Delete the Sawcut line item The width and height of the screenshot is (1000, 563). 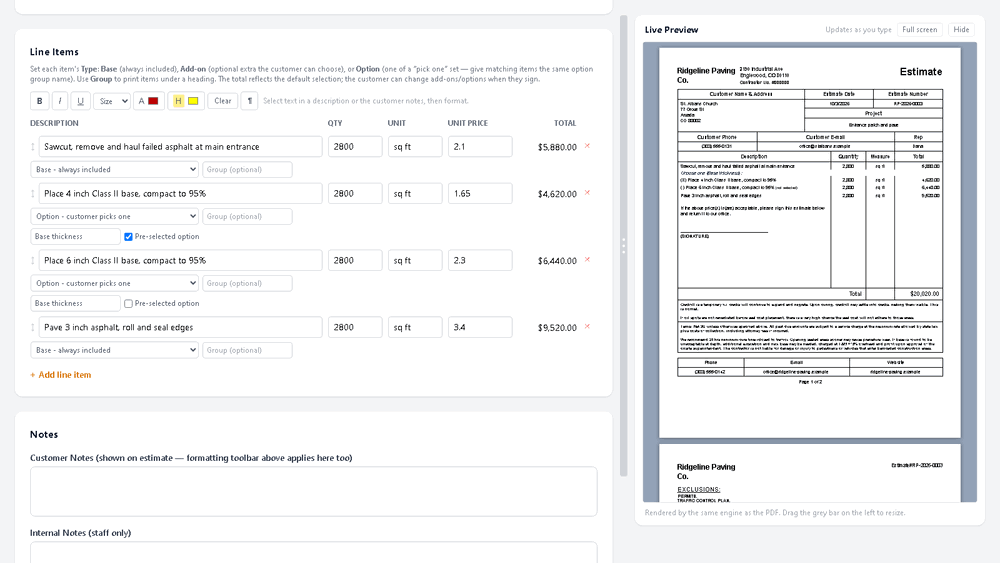coord(587,146)
